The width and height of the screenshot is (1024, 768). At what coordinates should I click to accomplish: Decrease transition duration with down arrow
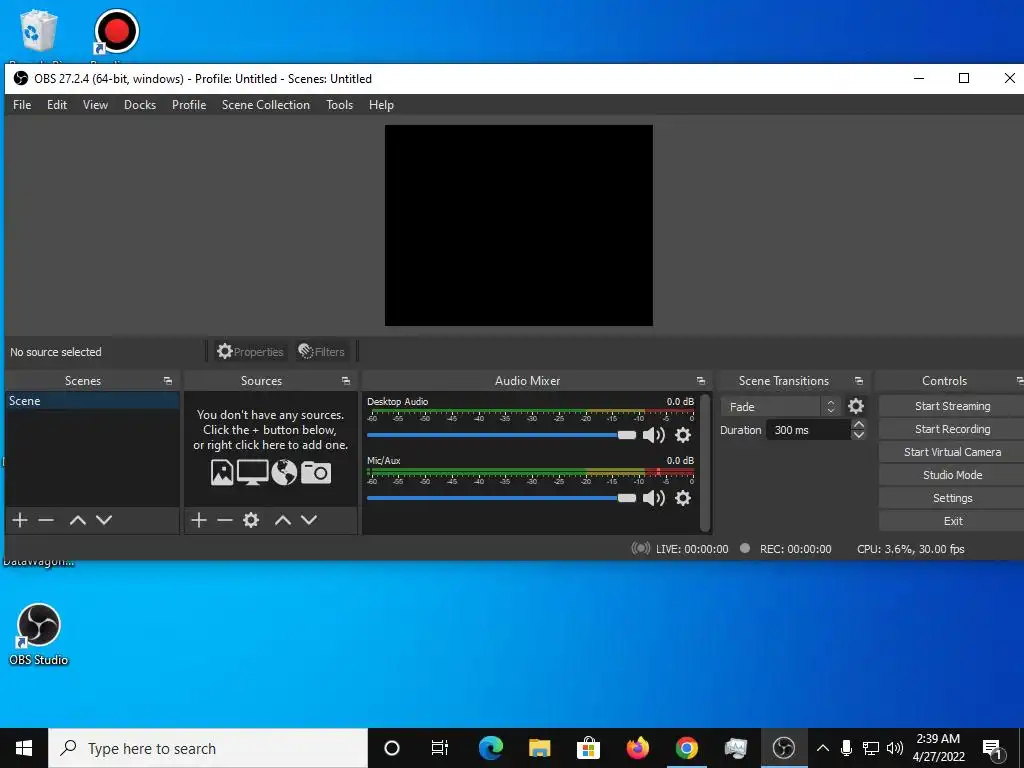click(859, 434)
